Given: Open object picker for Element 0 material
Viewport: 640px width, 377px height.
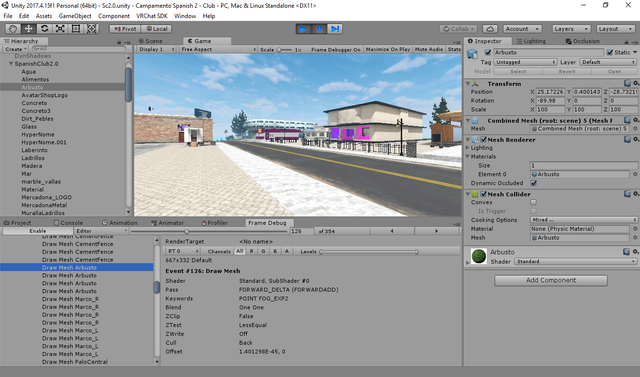Looking at the screenshot, I should 635,174.
